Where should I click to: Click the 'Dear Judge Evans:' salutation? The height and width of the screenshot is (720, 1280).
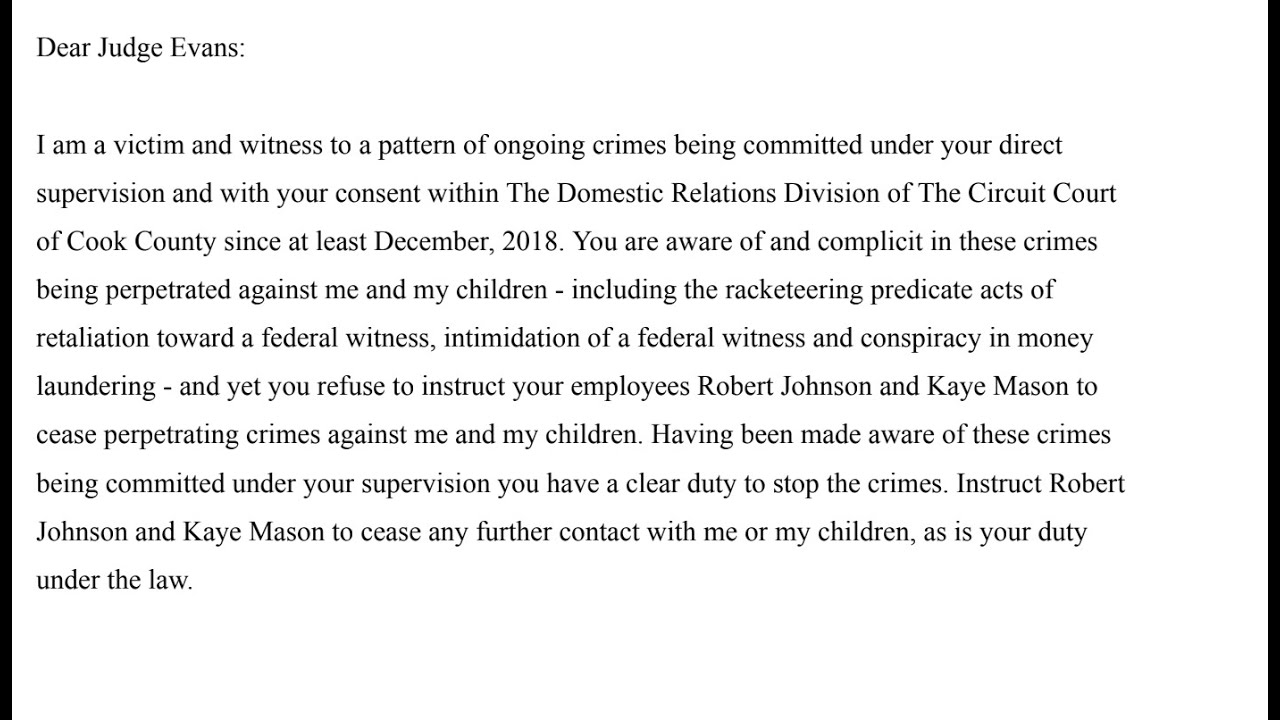(140, 48)
